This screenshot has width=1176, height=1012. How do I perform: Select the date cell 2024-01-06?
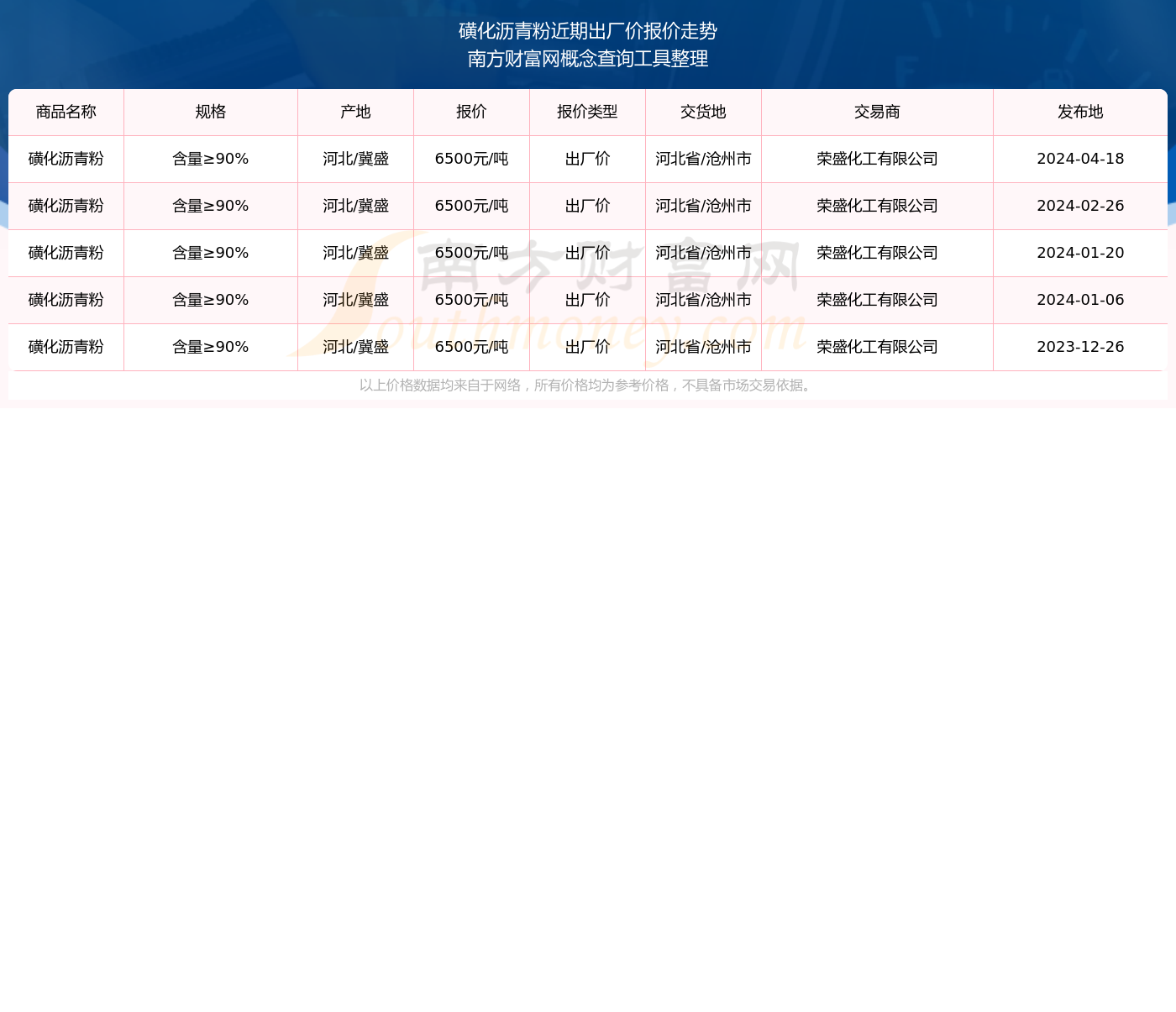click(x=1080, y=300)
